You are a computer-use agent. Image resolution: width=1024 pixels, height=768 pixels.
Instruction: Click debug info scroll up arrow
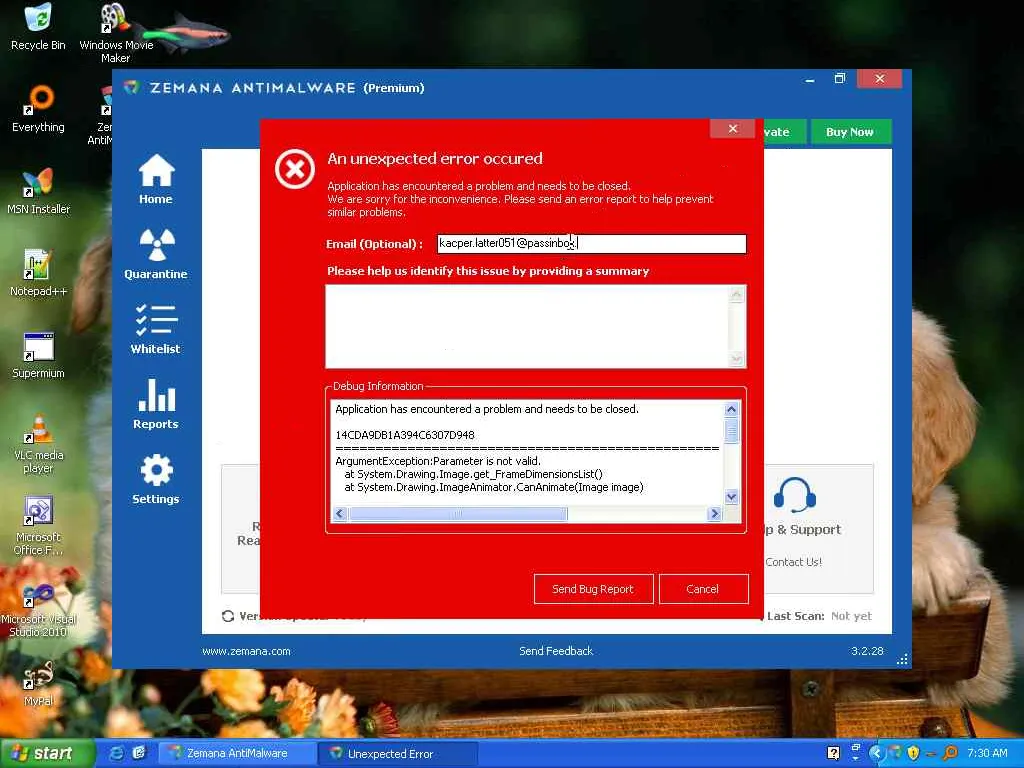731,409
